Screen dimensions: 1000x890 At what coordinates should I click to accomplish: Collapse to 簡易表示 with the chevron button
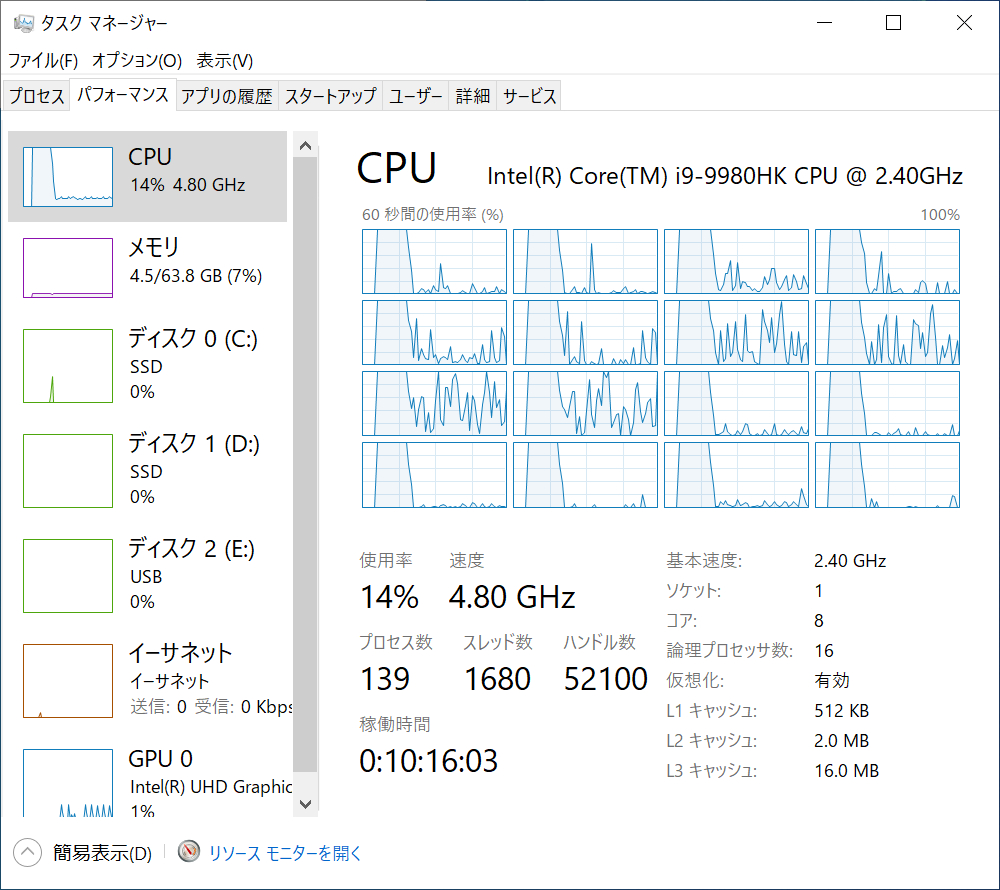click(28, 853)
